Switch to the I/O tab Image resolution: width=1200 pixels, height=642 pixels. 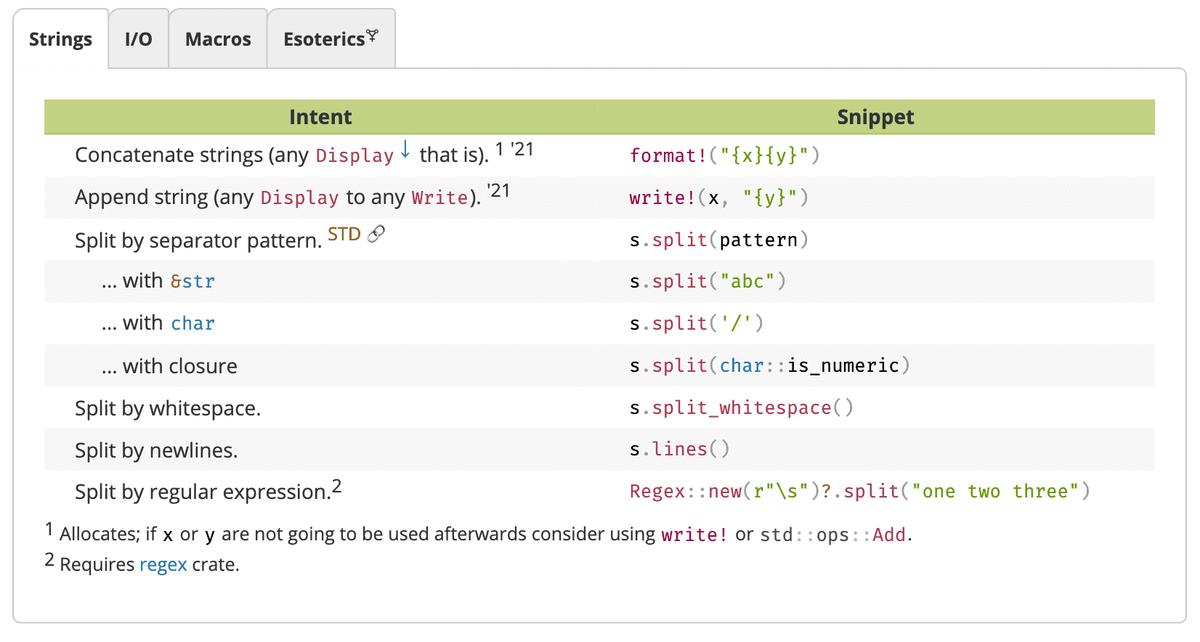click(138, 39)
